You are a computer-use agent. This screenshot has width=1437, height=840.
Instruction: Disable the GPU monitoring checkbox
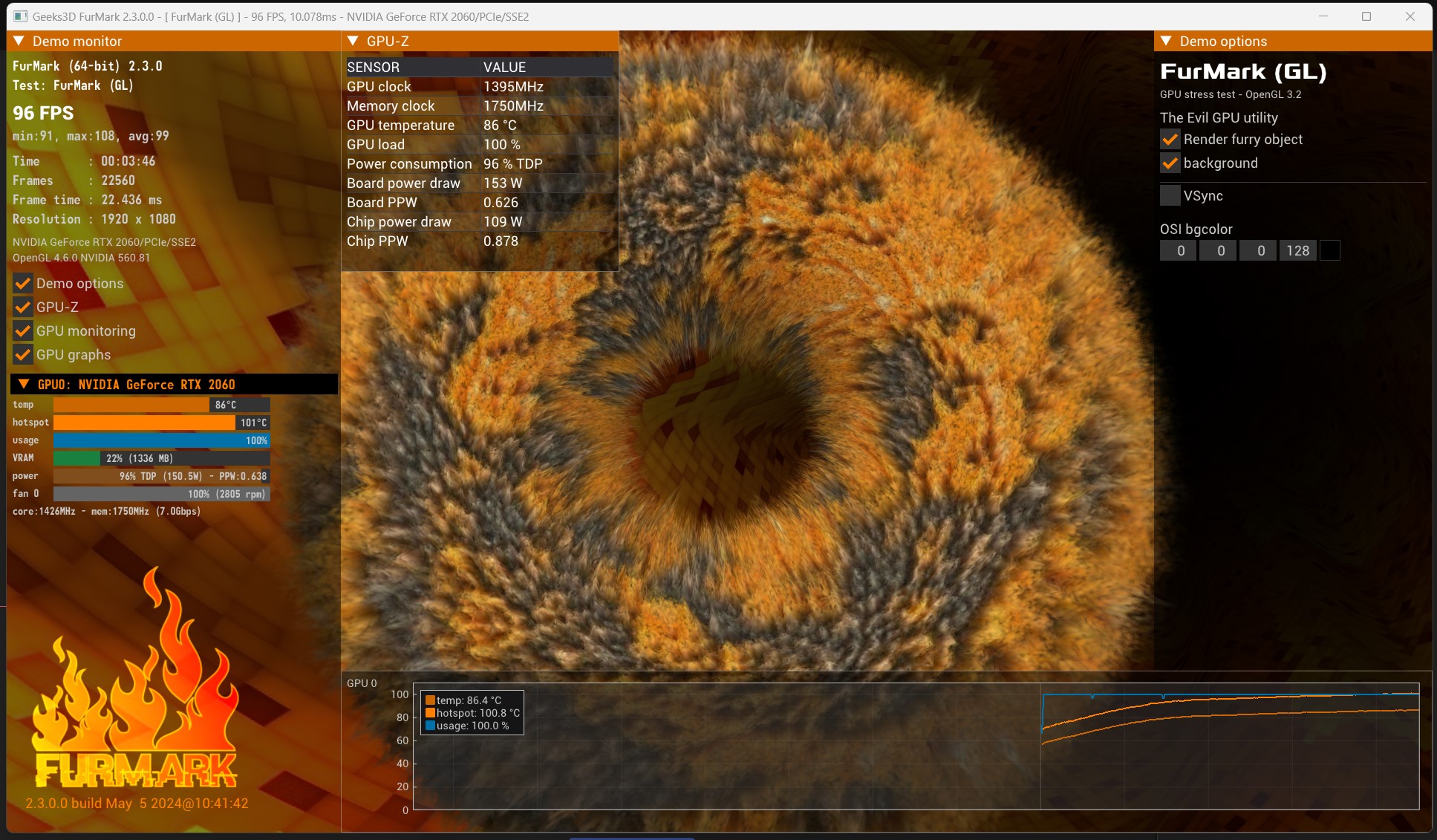coord(23,331)
